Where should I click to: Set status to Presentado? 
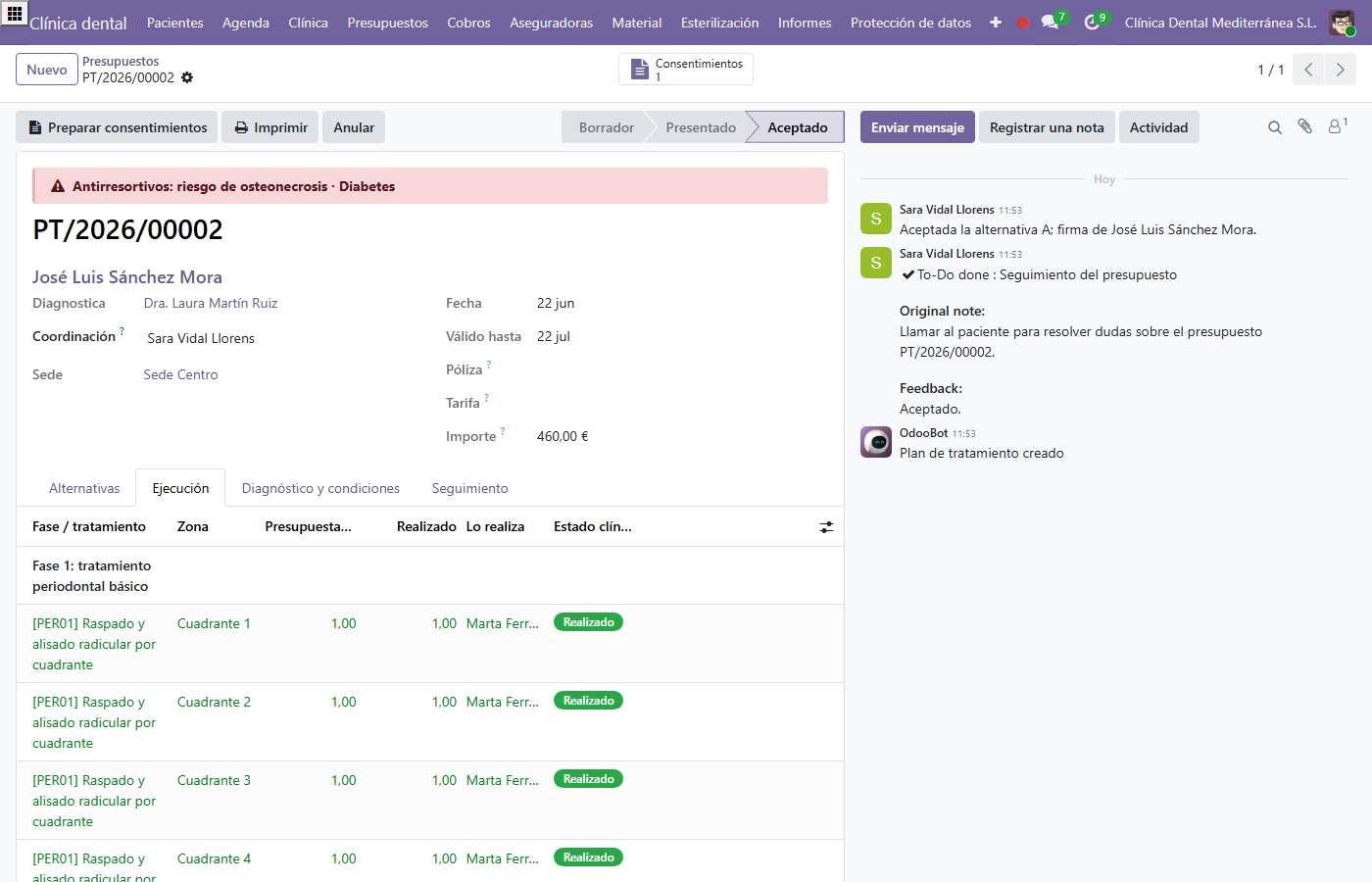(x=700, y=127)
